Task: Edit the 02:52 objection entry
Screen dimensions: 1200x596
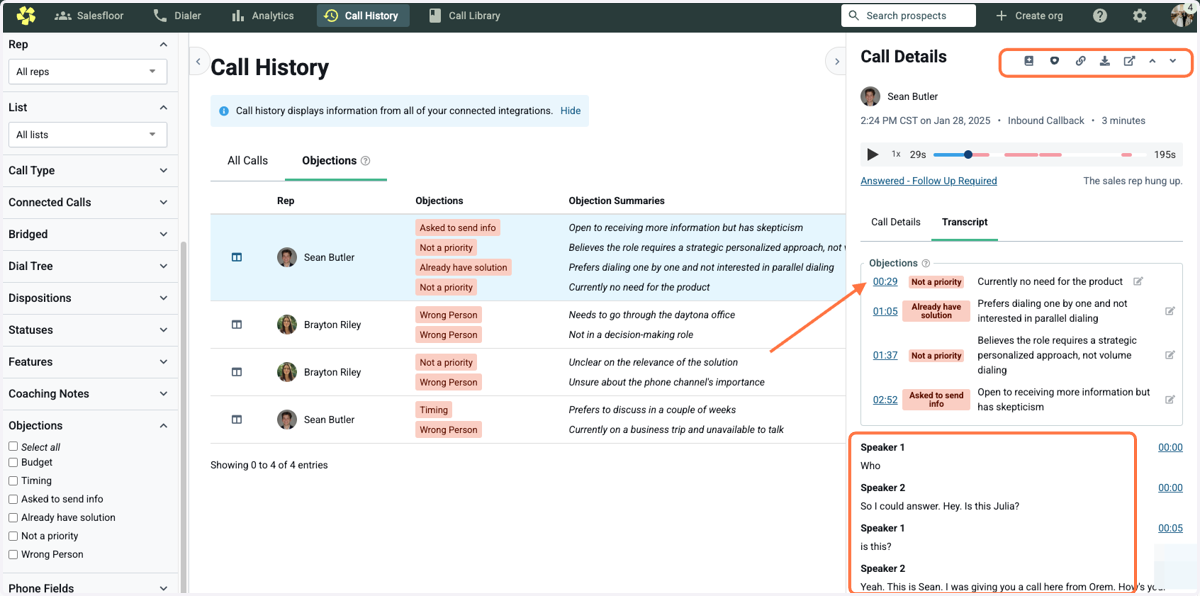Action: tap(1170, 400)
